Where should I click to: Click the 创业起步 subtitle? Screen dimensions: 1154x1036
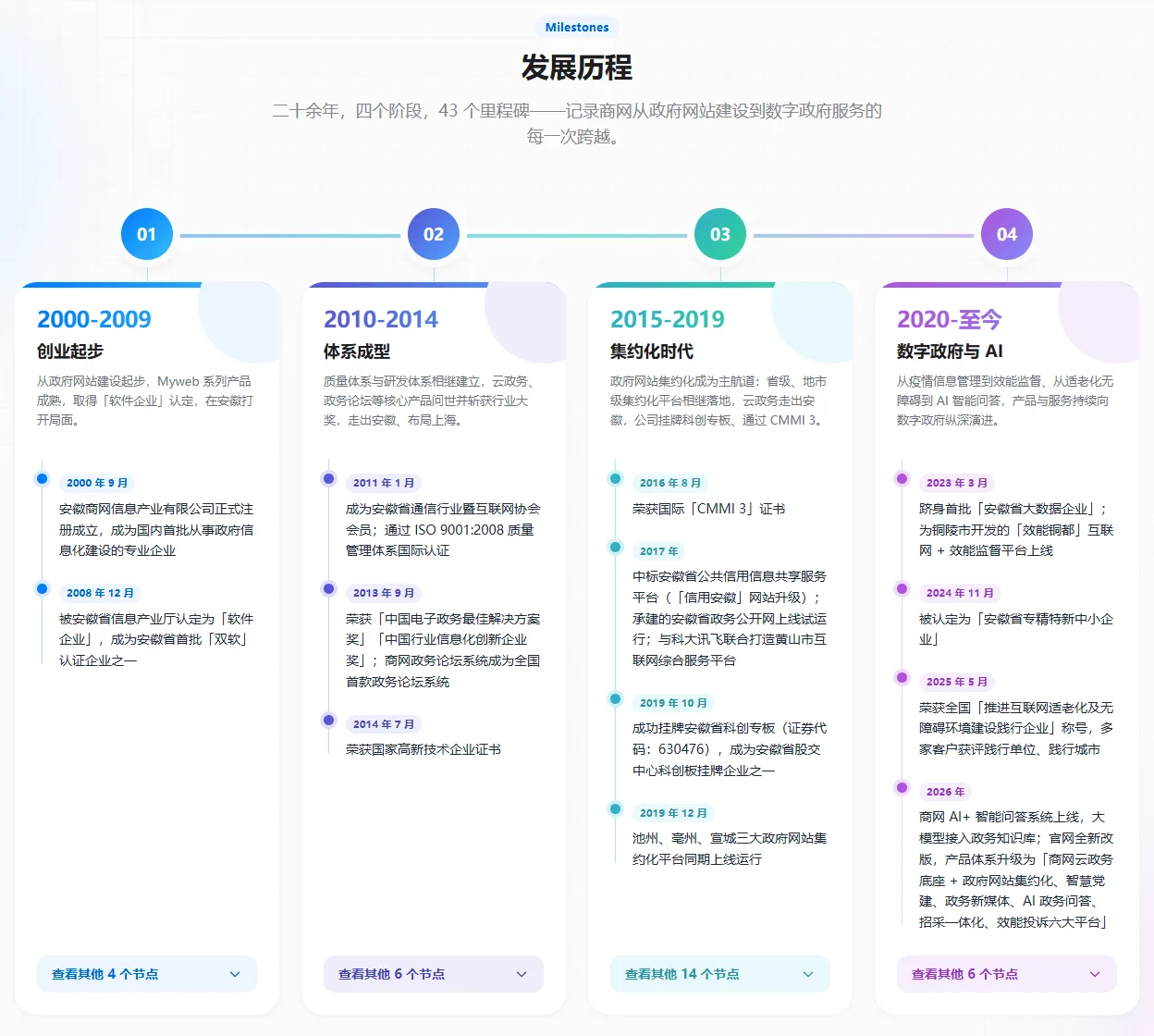[x=70, y=351]
